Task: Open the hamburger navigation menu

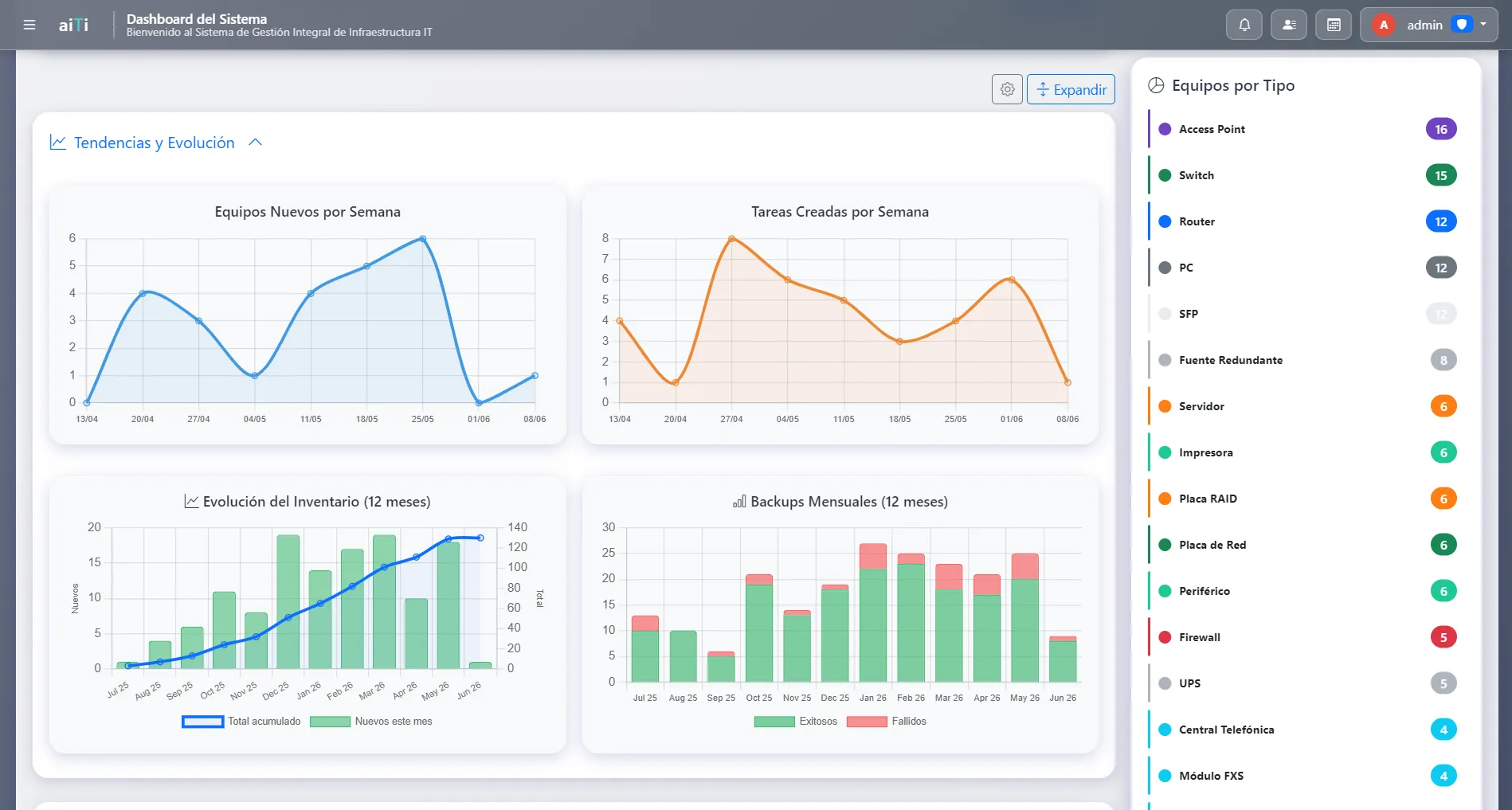Action: tap(29, 25)
